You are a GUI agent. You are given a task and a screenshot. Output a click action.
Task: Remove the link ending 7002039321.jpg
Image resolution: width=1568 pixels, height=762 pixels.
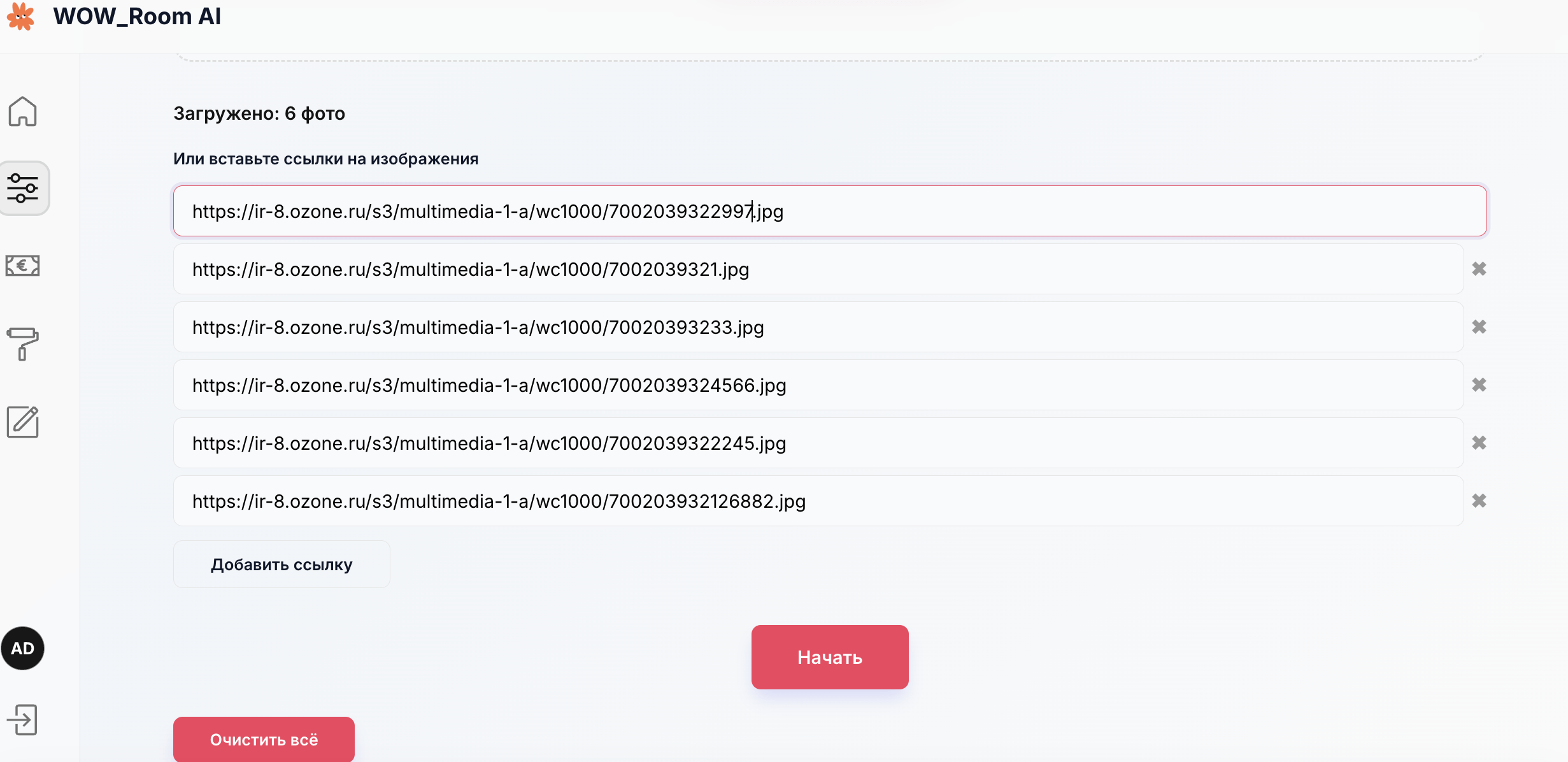(x=1479, y=269)
